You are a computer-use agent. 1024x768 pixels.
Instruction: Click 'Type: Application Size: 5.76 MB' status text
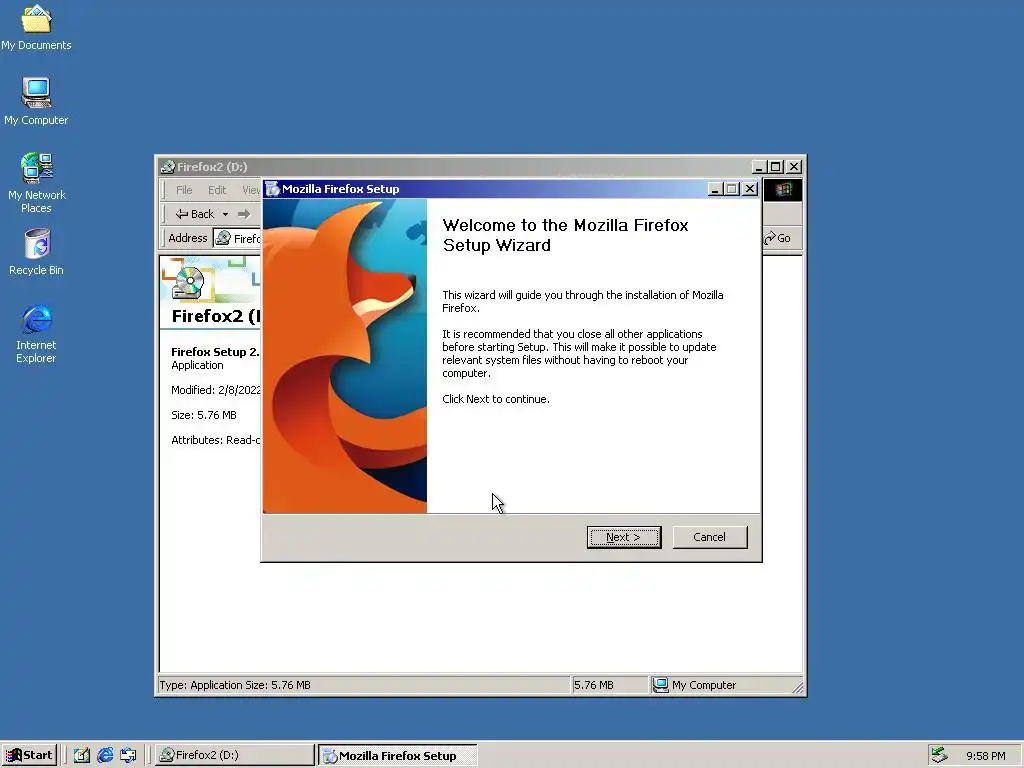pos(235,685)
